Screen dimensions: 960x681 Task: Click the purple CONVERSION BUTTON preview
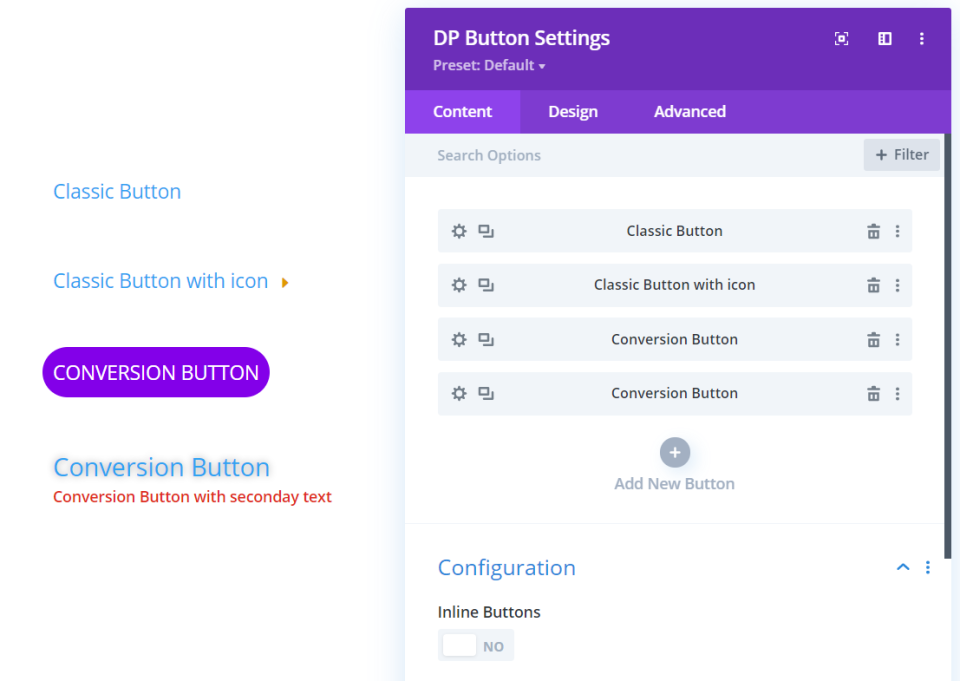(156, 373)
